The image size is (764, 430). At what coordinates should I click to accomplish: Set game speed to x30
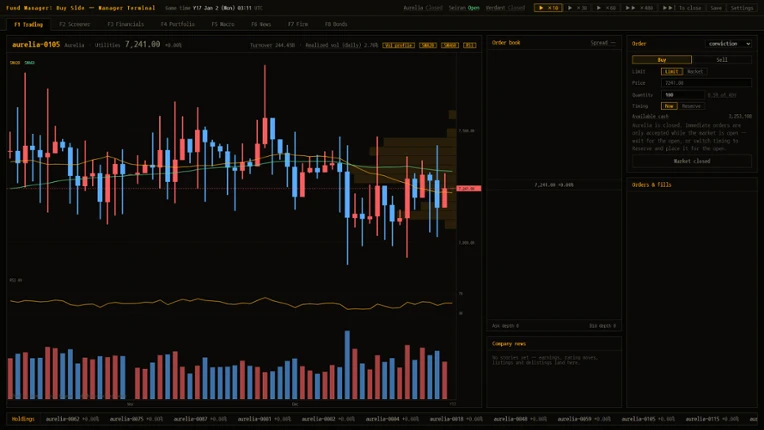pos(577,8)
